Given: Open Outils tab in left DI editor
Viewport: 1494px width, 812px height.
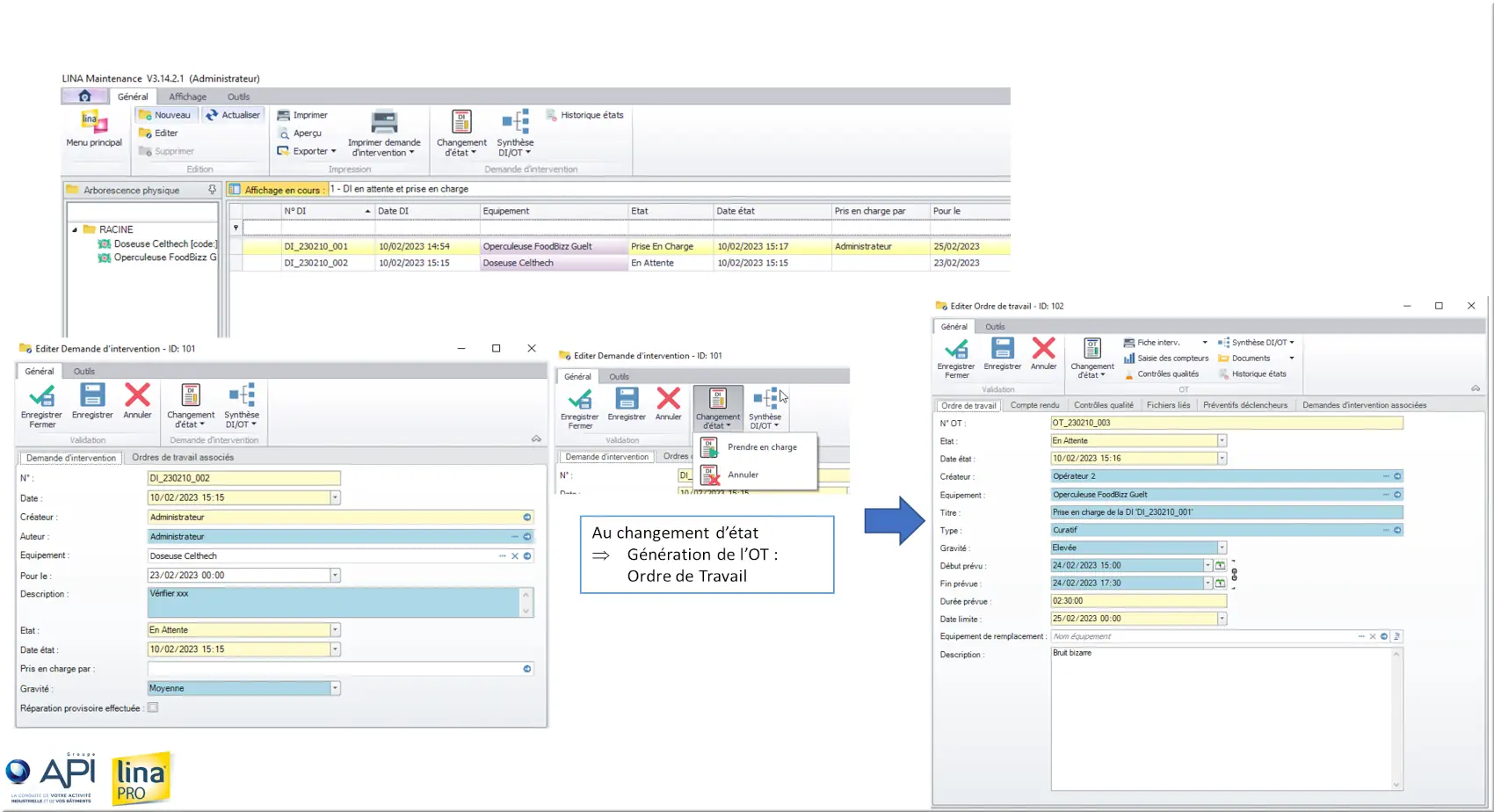Looking at the screenshot, I should tap(84, 372).
